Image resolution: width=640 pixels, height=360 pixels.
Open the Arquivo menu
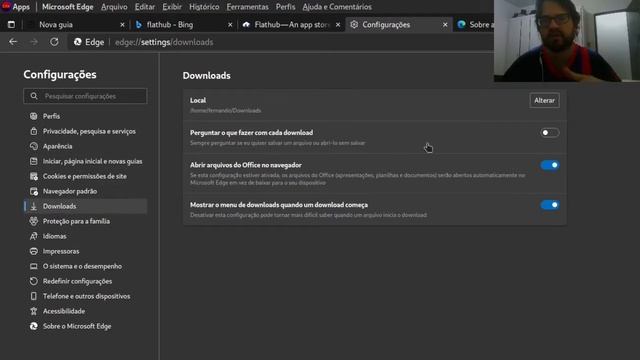pyautogui.click(x=114, y=7)
